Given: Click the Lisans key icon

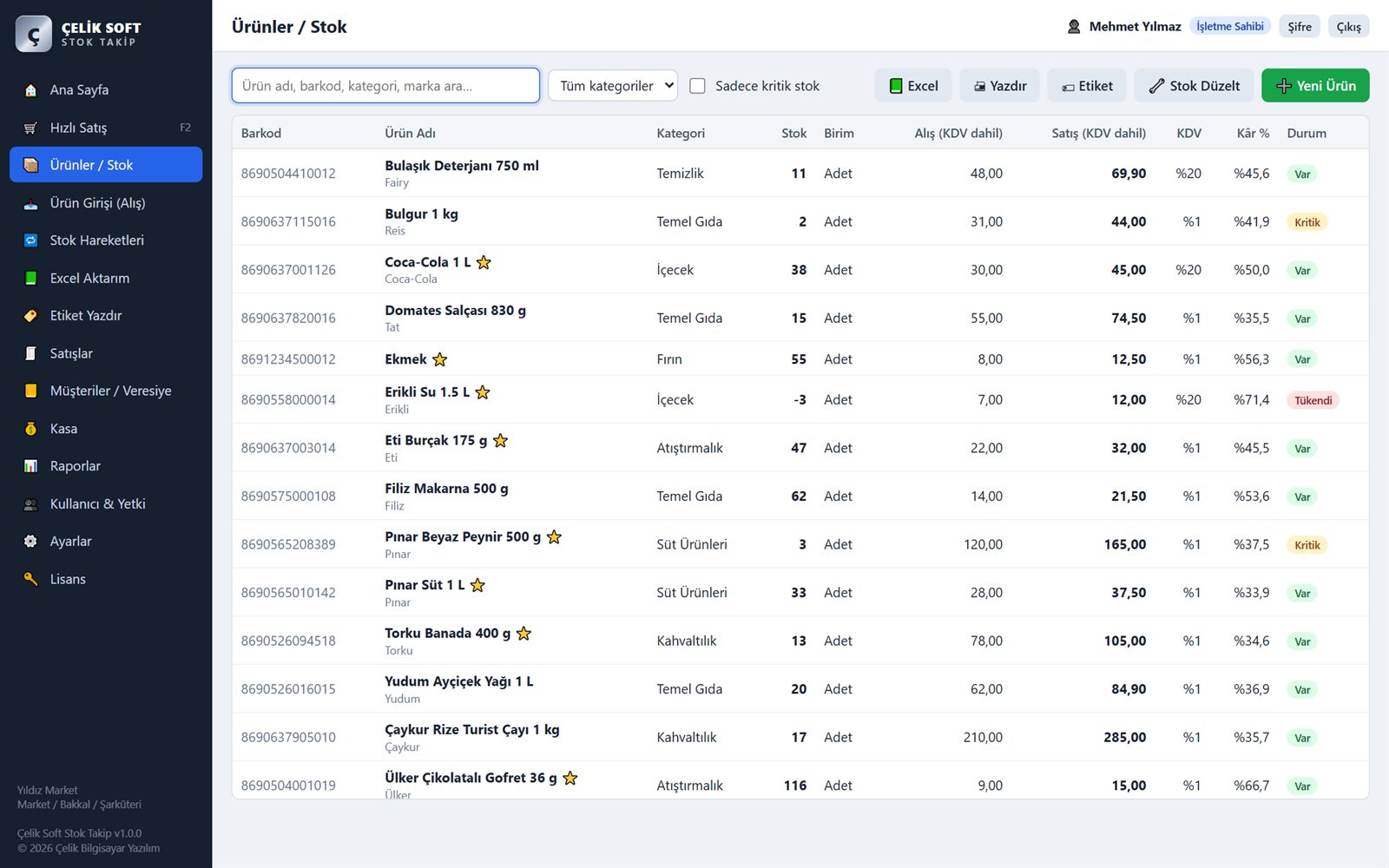Looking at the screenshot, I should tap(31, 579).
